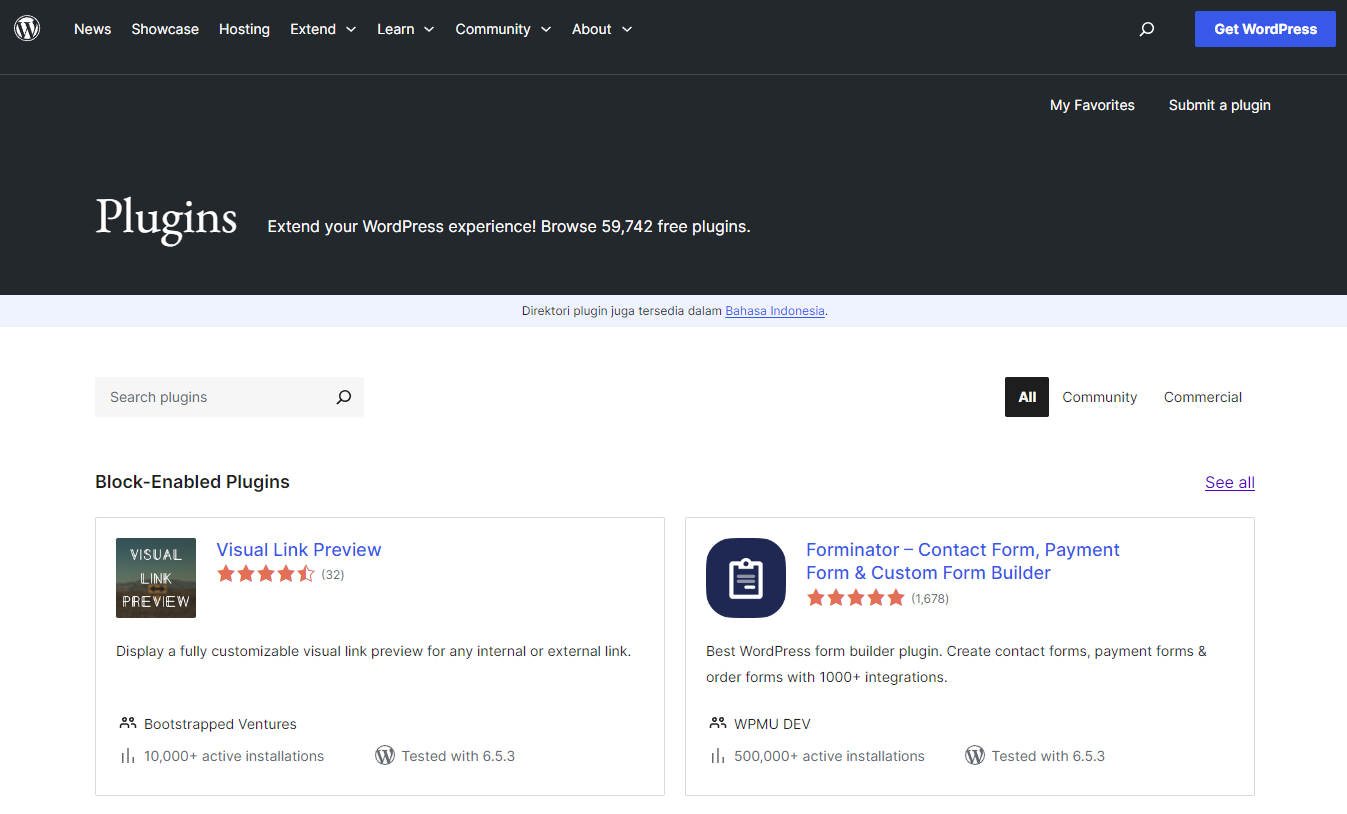The image size is (1347, 814).
Task: Click the active installations icon for Forminator
Action: [717, 756]
